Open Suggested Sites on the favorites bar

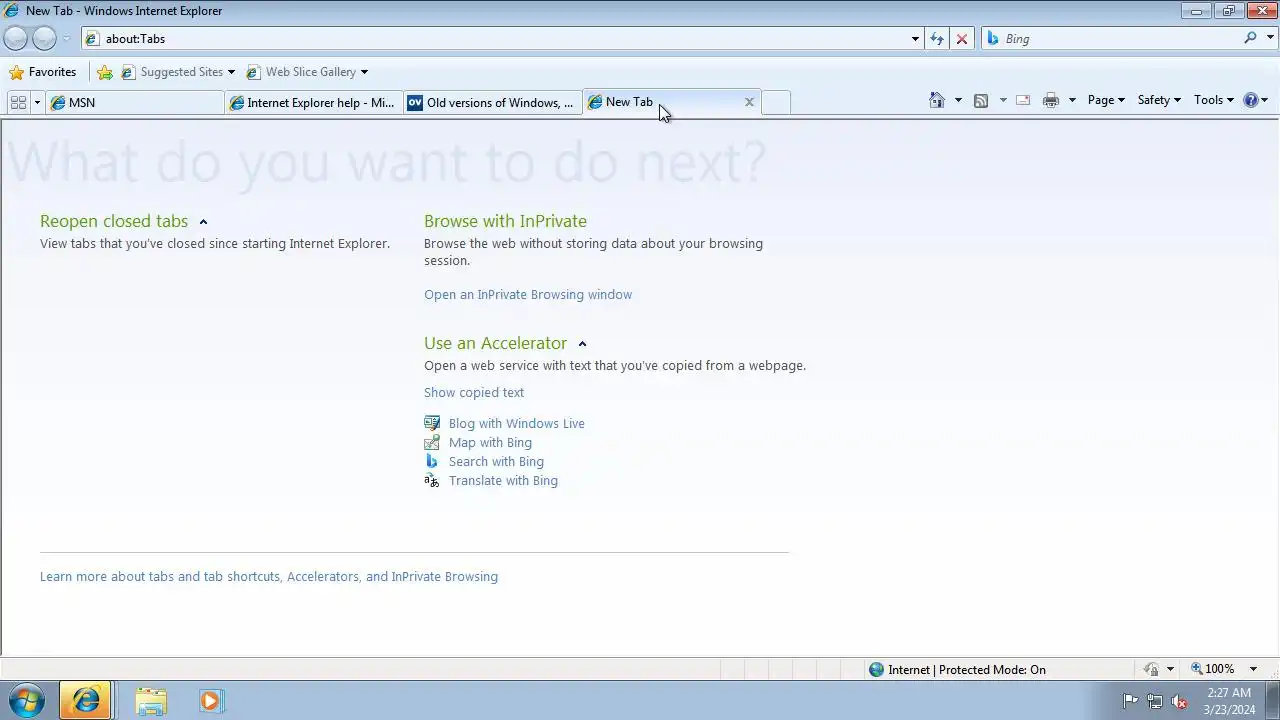[178, 72]
